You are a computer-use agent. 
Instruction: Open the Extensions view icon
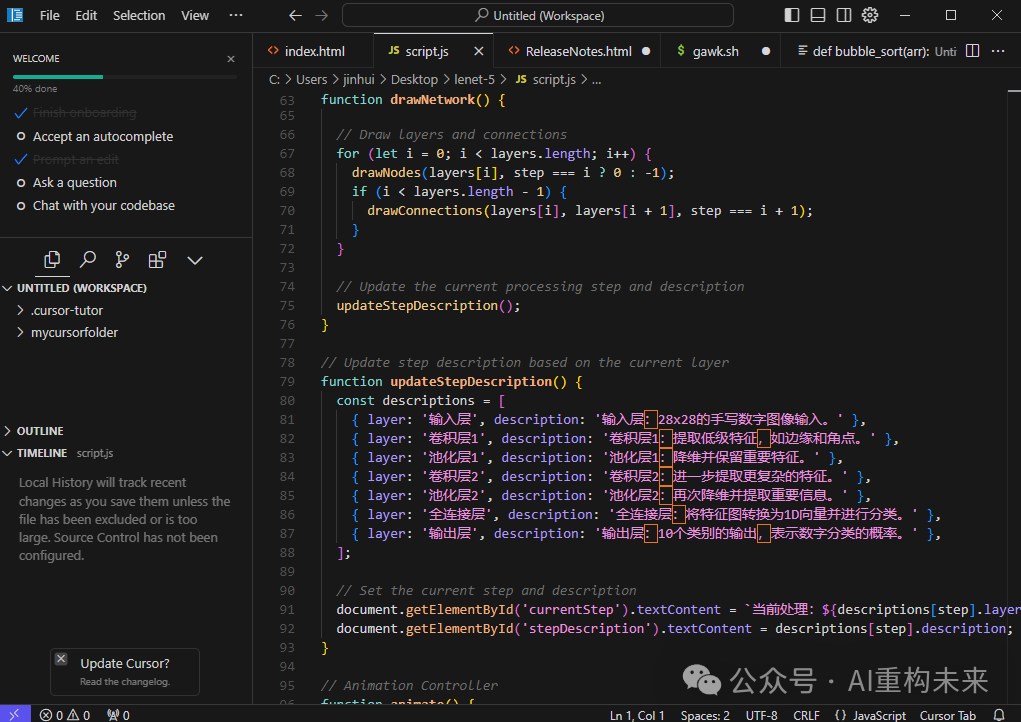(x=158, y=260)
